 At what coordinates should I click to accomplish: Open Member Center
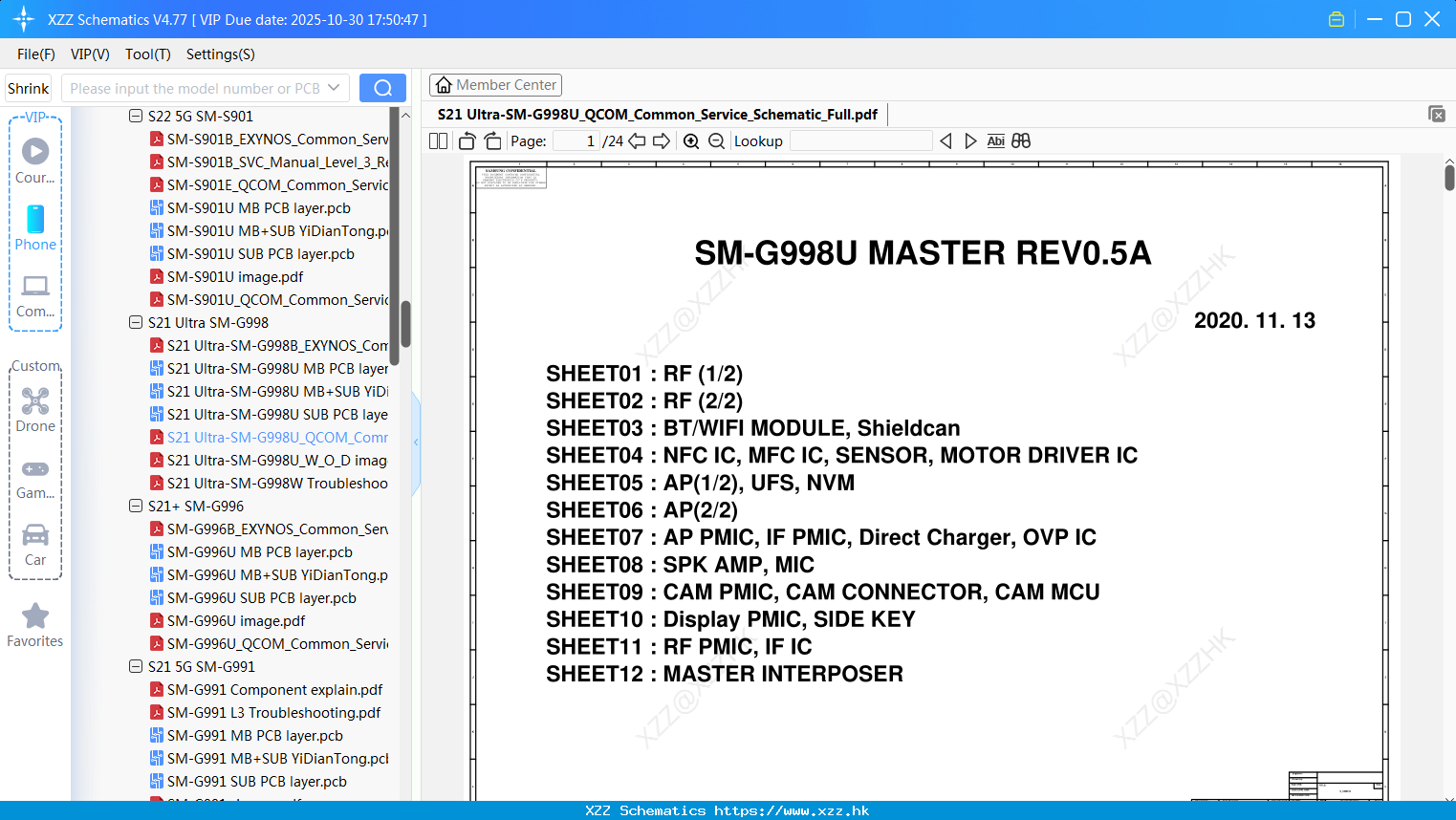click(x=495, y=85)
